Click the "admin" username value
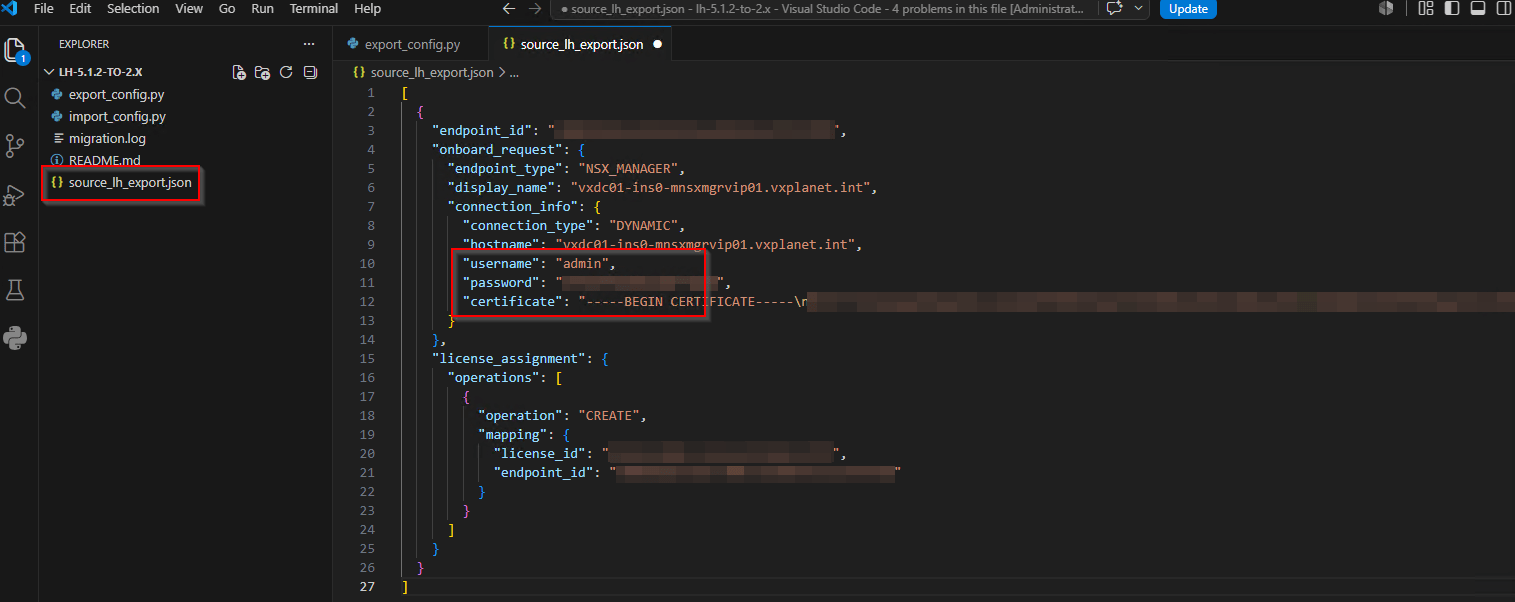This screenshot has width=1515, height=602. pos(580,263)
